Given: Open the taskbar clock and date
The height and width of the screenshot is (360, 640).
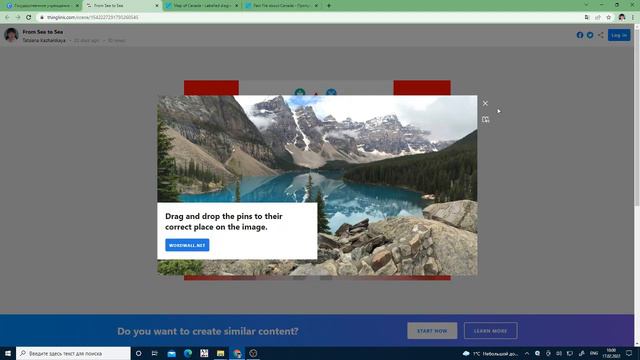Looking at the screenshot, I should pyautogui.click(x=611, y=353).
